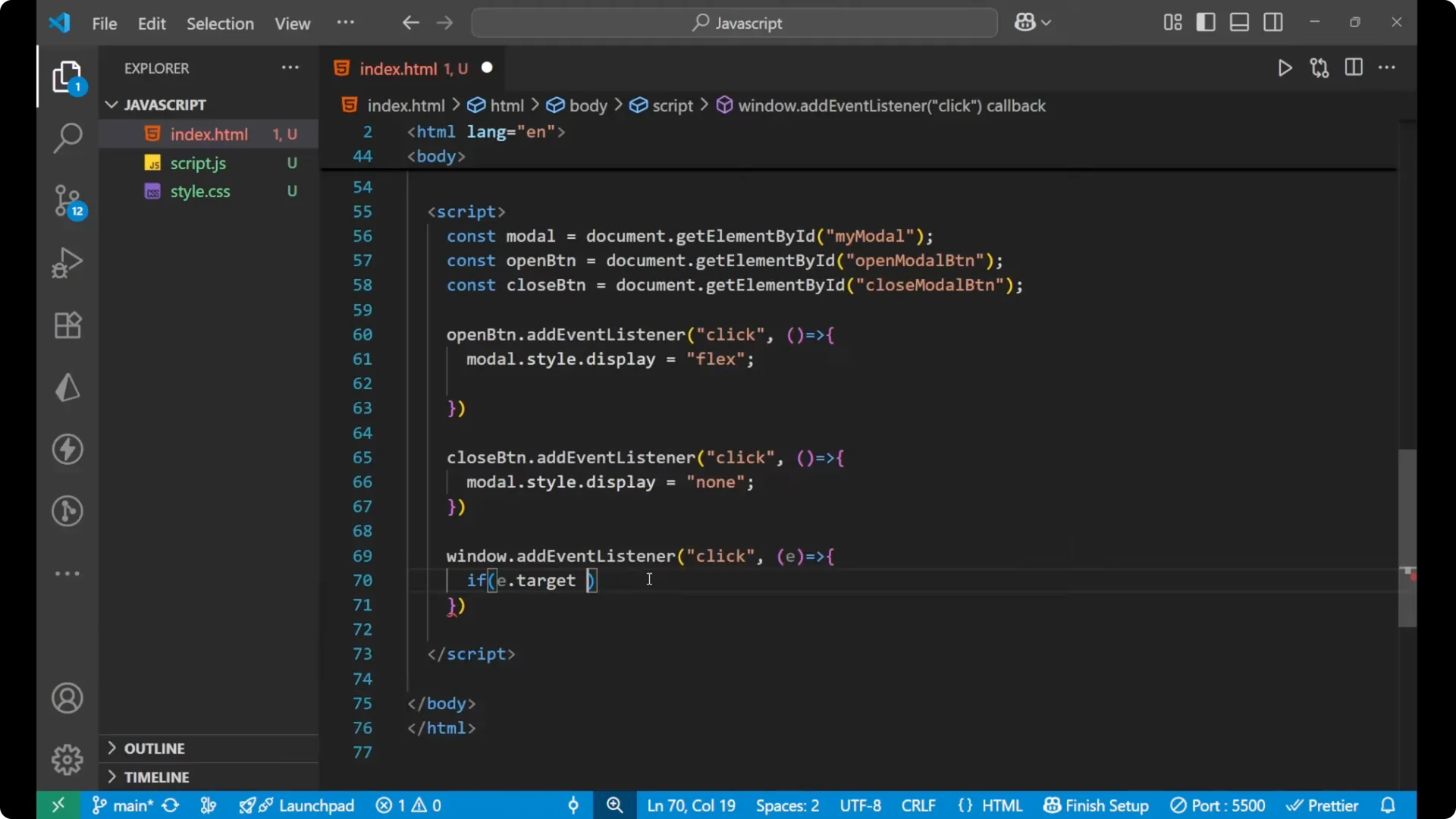Open the View menu

(x=292, y=24)
